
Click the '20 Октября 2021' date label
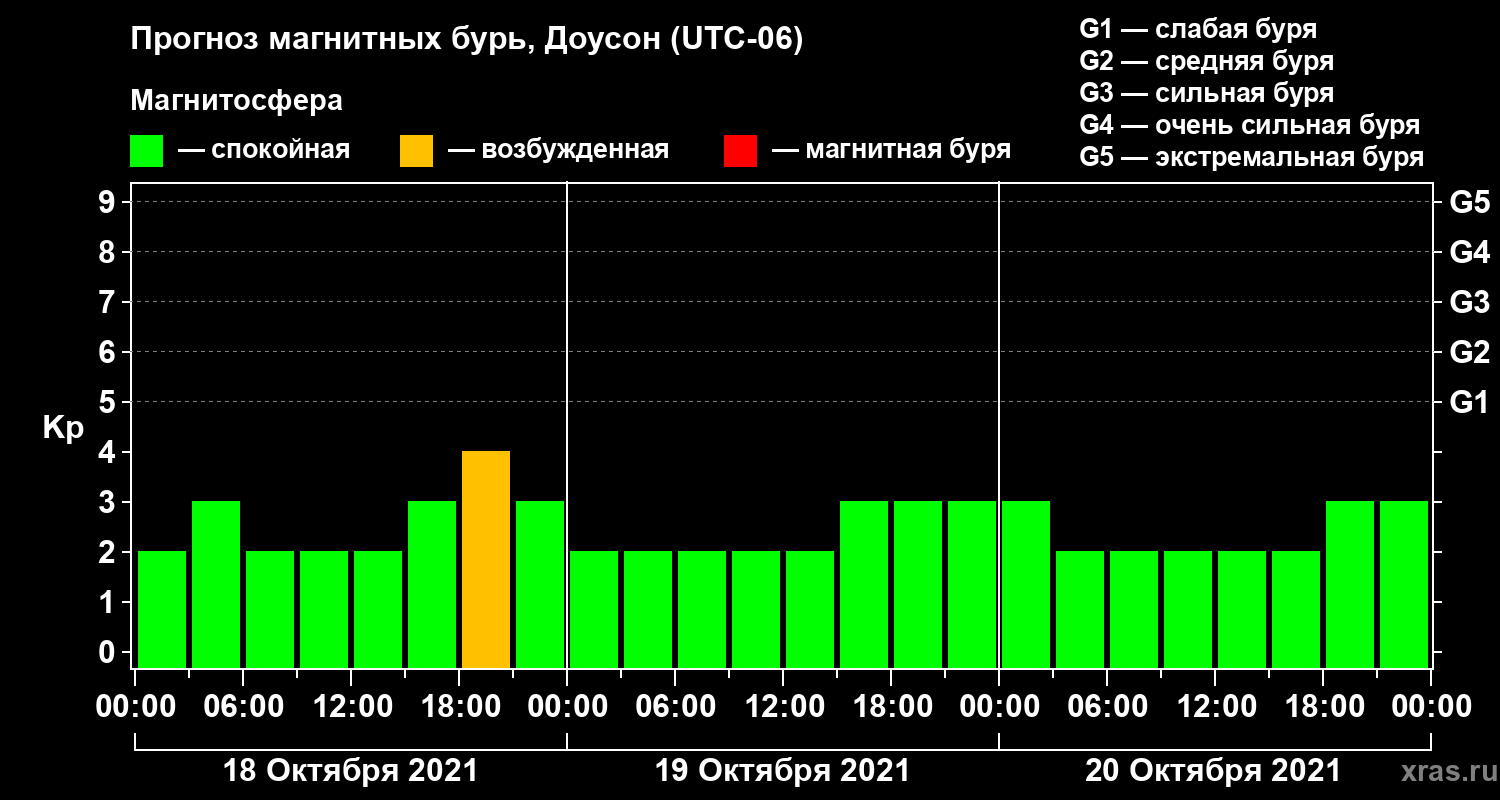click(x=1213, y=771)
